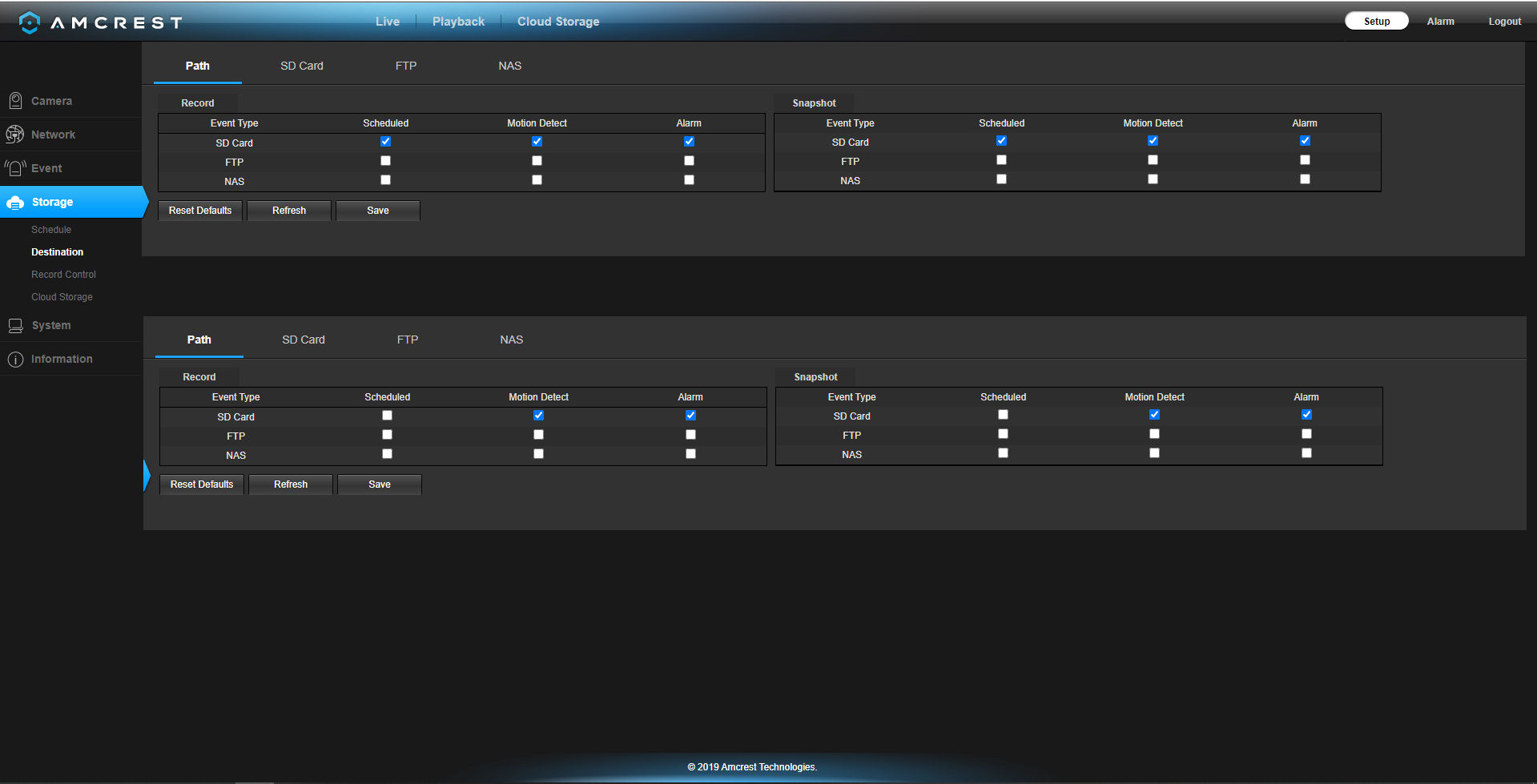Viewport: 1537px width, 784px height.
Task: Enable upper Record NAS Alarm checkbox
Action: coord(689,180)
